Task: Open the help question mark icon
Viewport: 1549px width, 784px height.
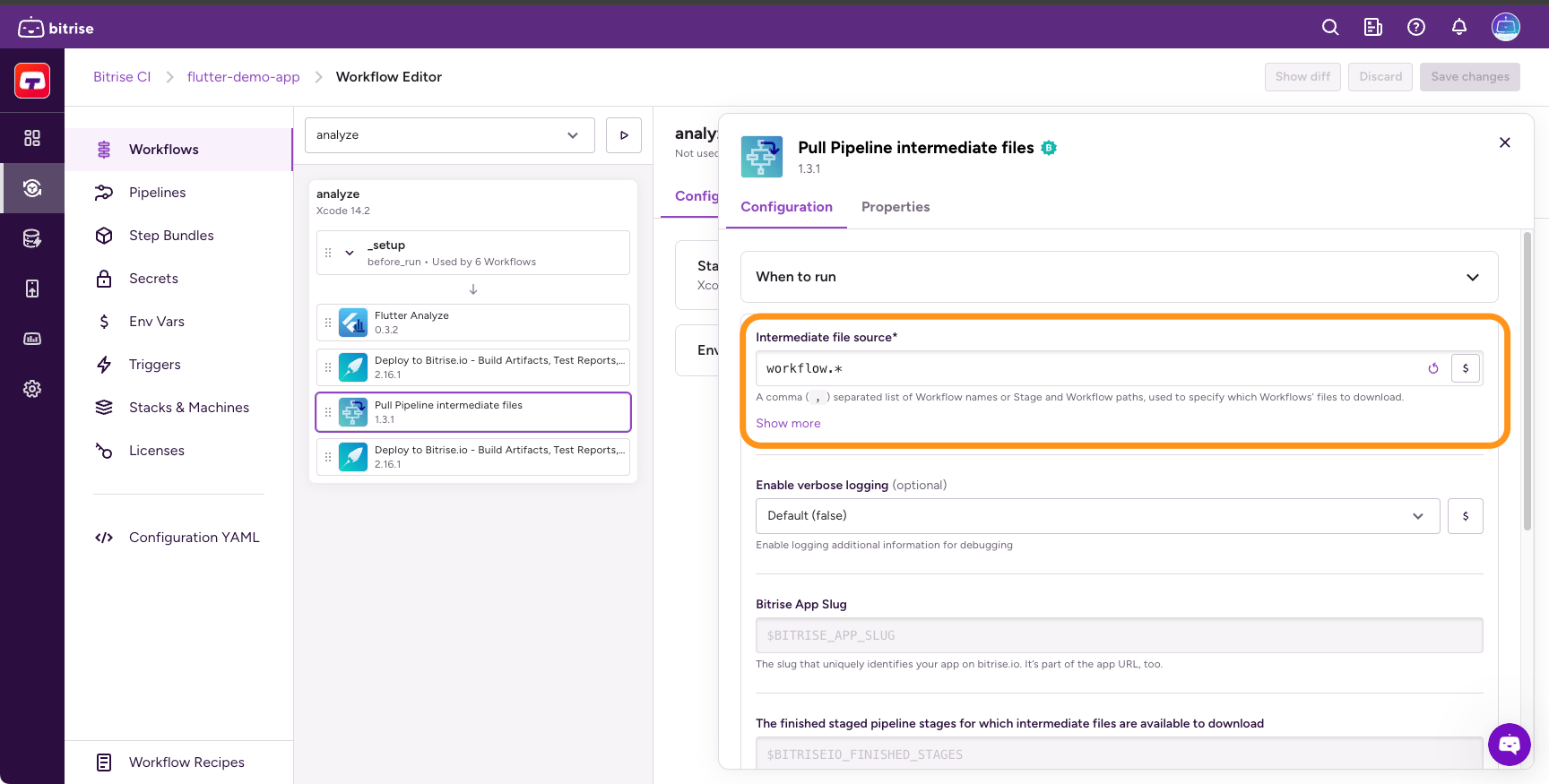Action: (1416, 28)
